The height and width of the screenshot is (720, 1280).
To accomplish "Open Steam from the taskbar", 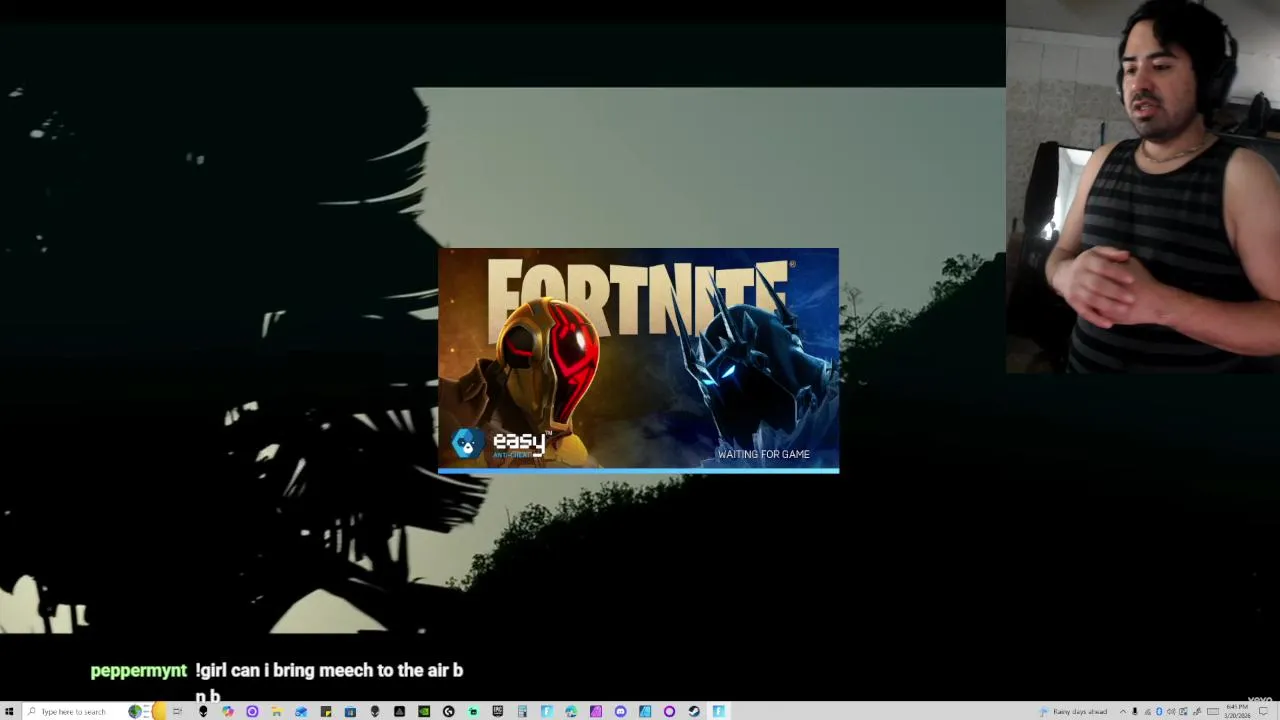I will (694, 711).
